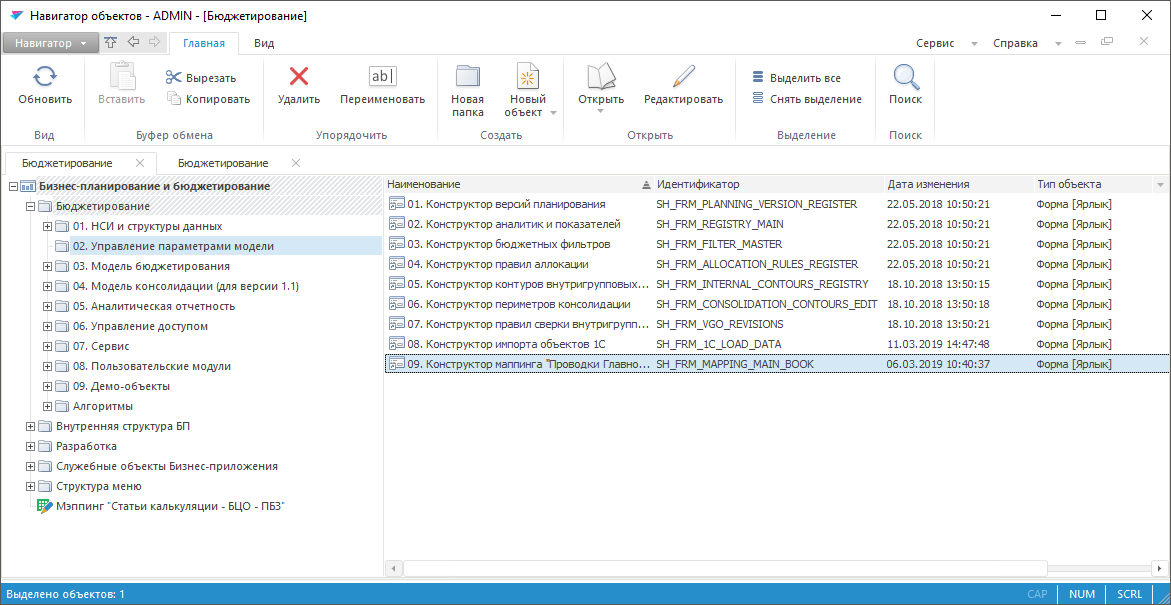The height and width of the screenshot is (605, 1171).
Task: Select 08. Пользовательские модули folder
Action: (x=152, y=367)
